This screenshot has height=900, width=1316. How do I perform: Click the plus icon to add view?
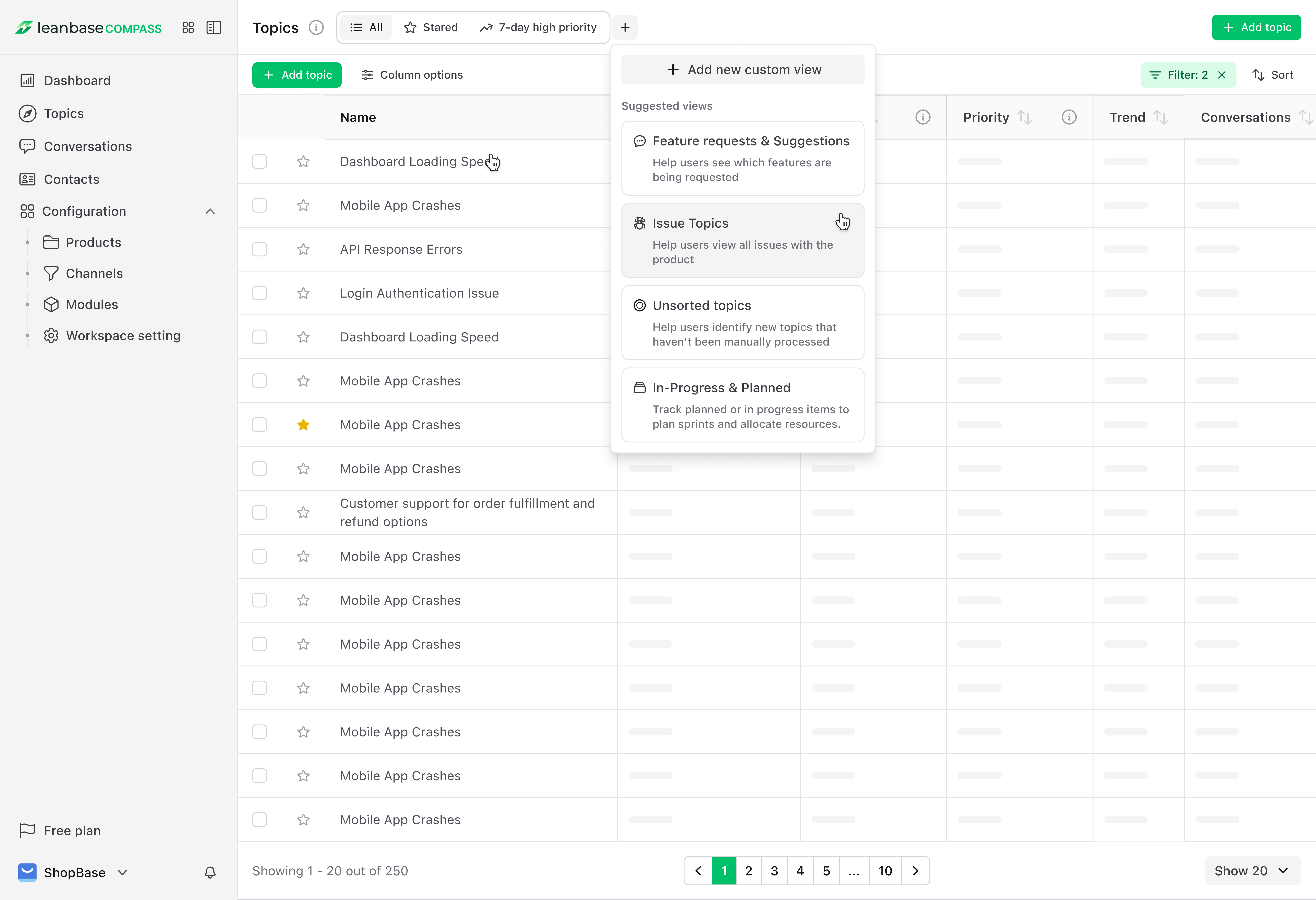(625, 27)
